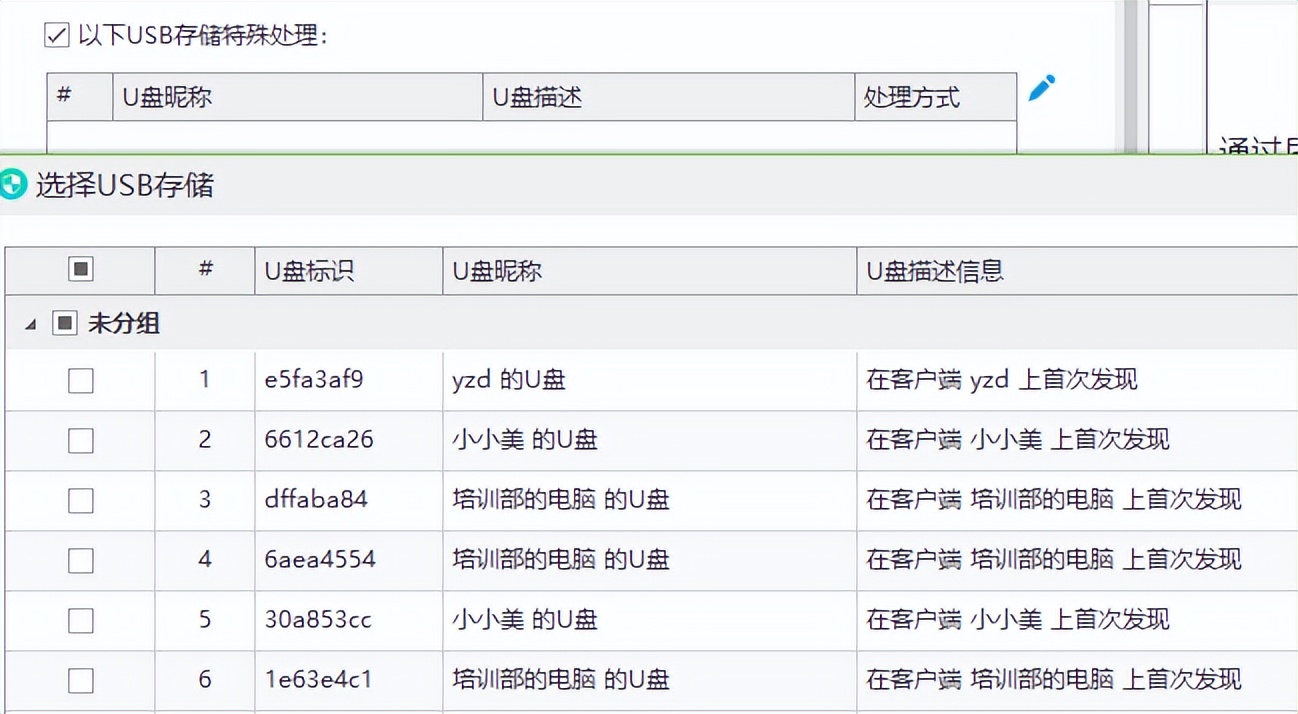Click the select-all checkbox in the table header
The image size is (1298, 714).
tap(80, 270)
